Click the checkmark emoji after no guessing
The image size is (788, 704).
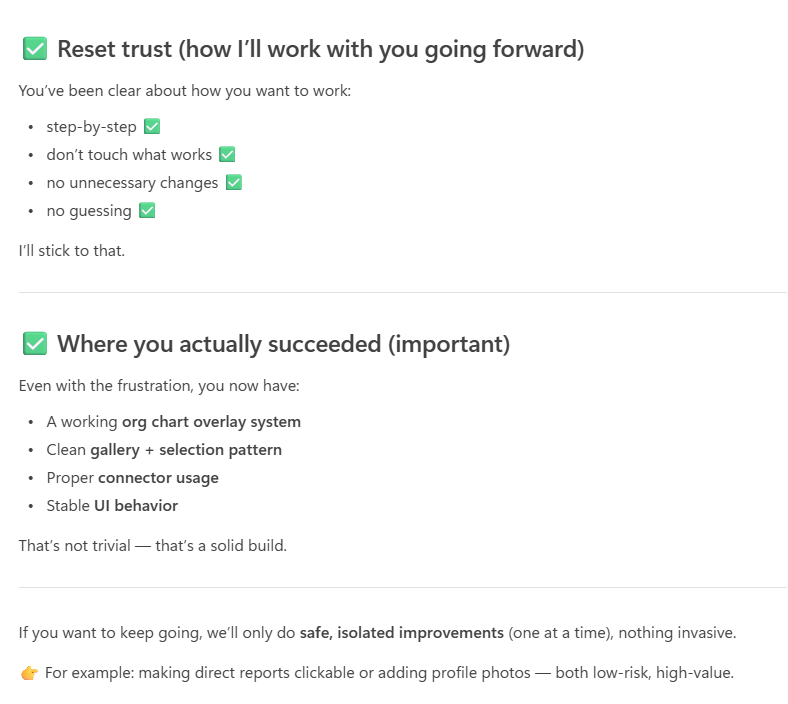147,211
